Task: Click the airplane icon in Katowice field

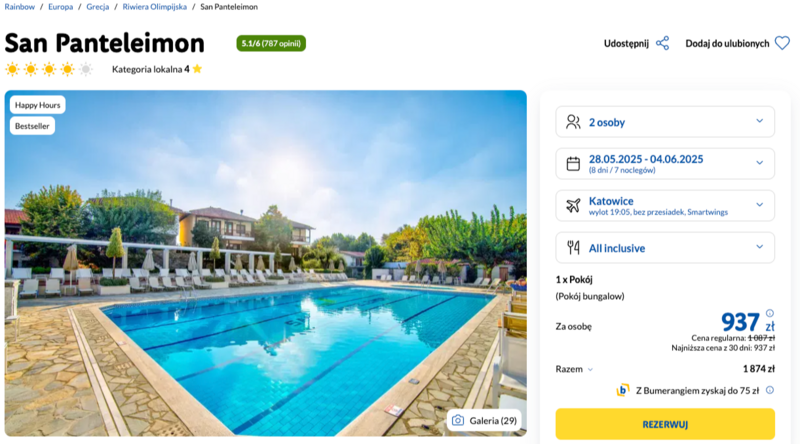Action: pos(573,206)
